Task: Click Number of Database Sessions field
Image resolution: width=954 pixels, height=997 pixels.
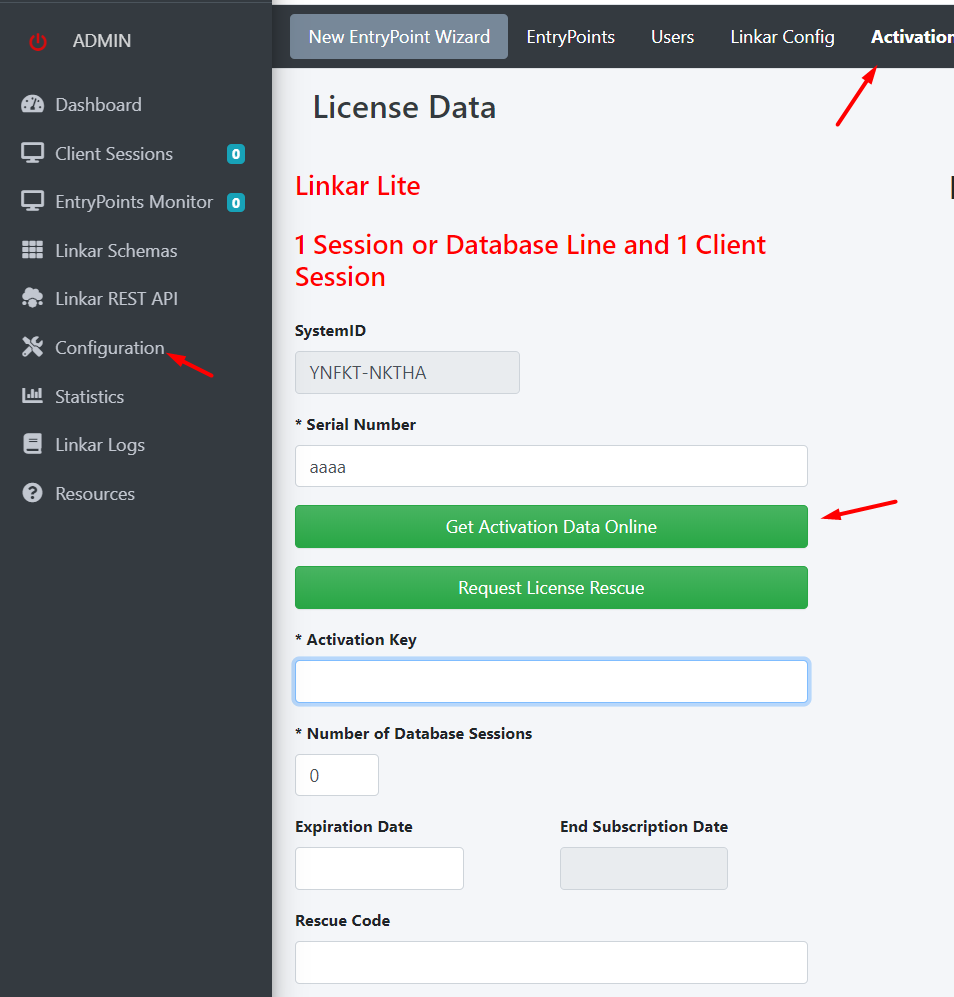Action: (x=337, y=775)
